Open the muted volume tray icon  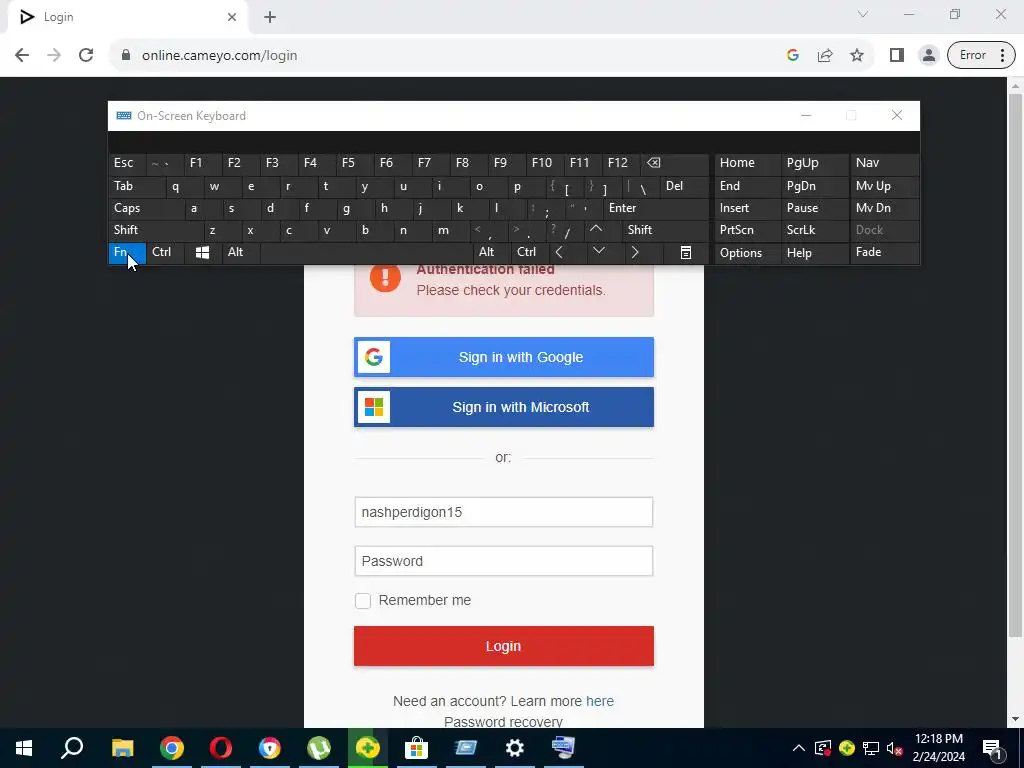coord(894,748)
